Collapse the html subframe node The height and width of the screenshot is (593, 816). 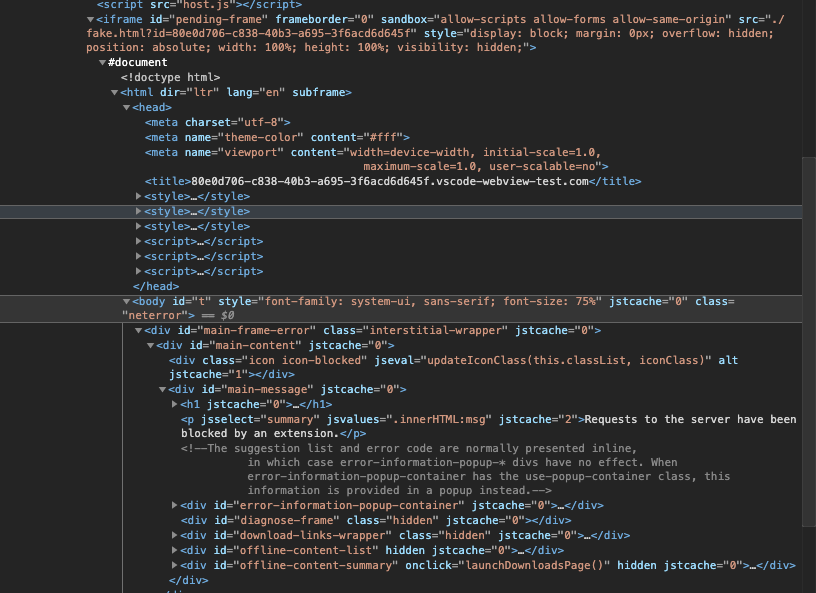pos(113,92)
